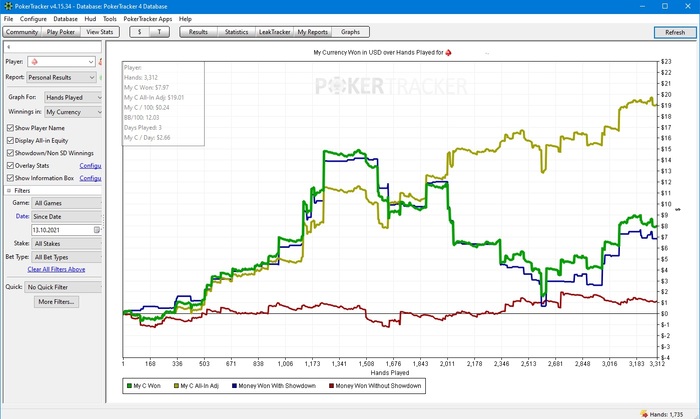Image resolution: width=700 pixels, height=419 pixels.
Task: Open the Configure menu
Action: tap(33, 19)
